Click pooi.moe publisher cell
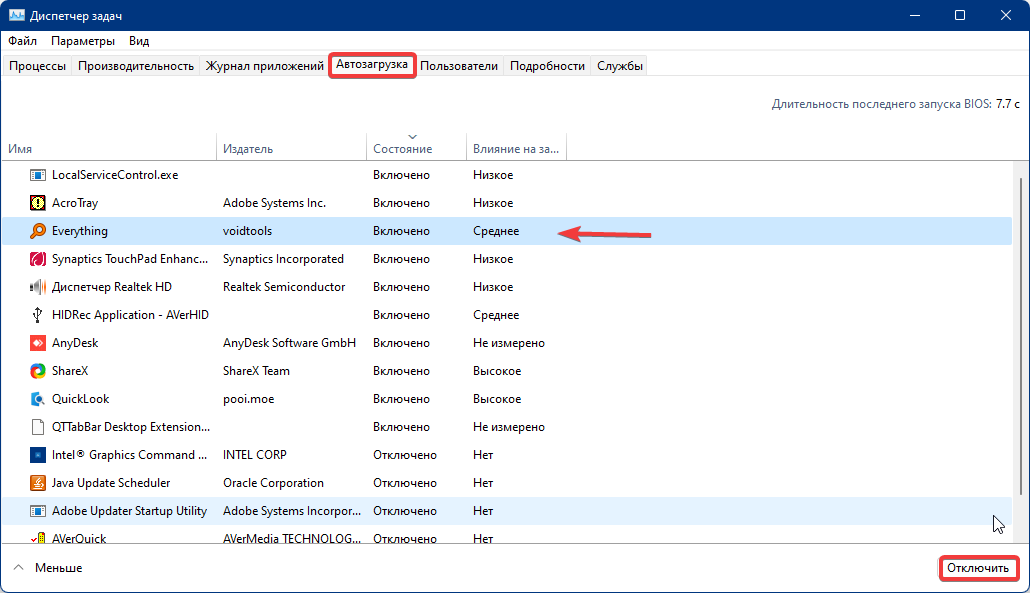1030x593 pixels. click(248, 399)
